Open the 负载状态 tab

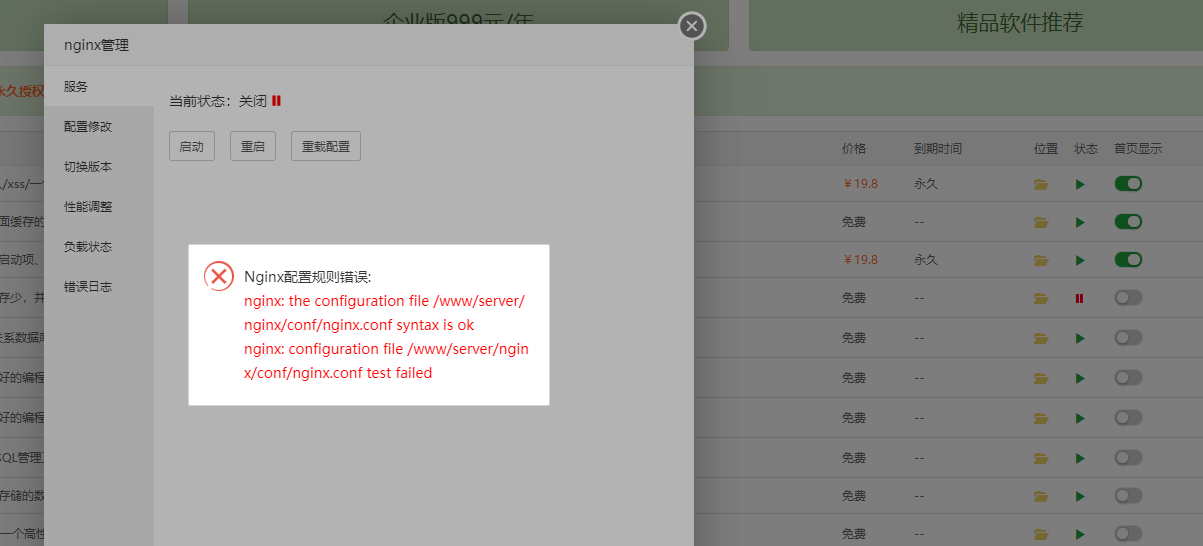(x=99, y=247)
